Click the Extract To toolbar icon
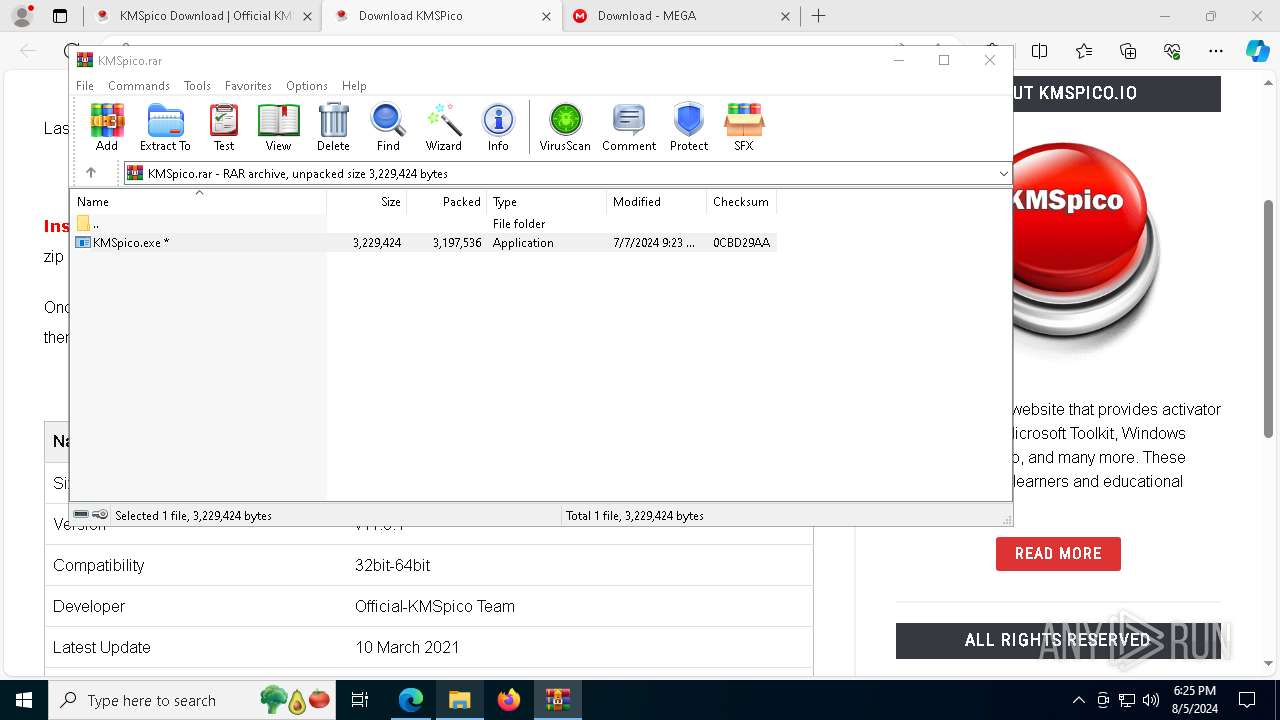 point(165,127)
